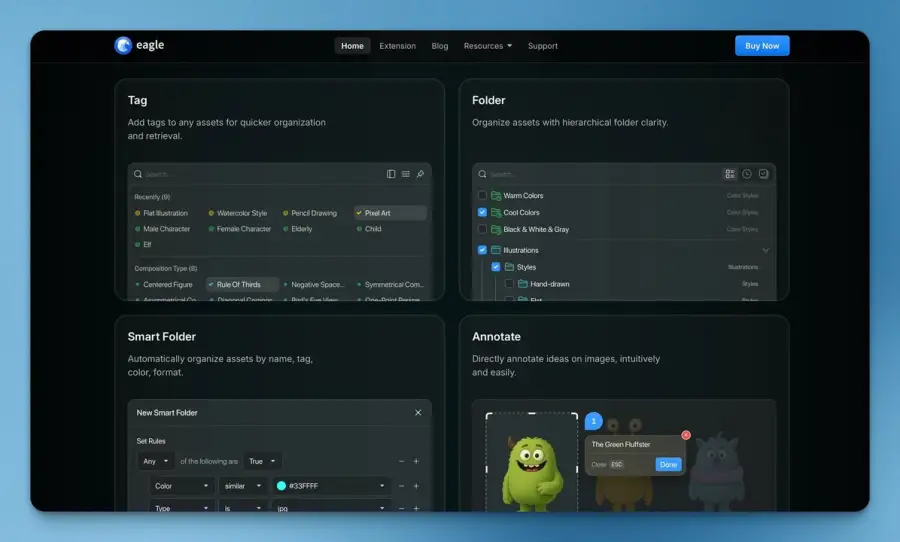Image resolution: width=900 pixels, height=542 pixels.
Task: Open the Type criteria dropdown
Action: [x=181, y=507]
